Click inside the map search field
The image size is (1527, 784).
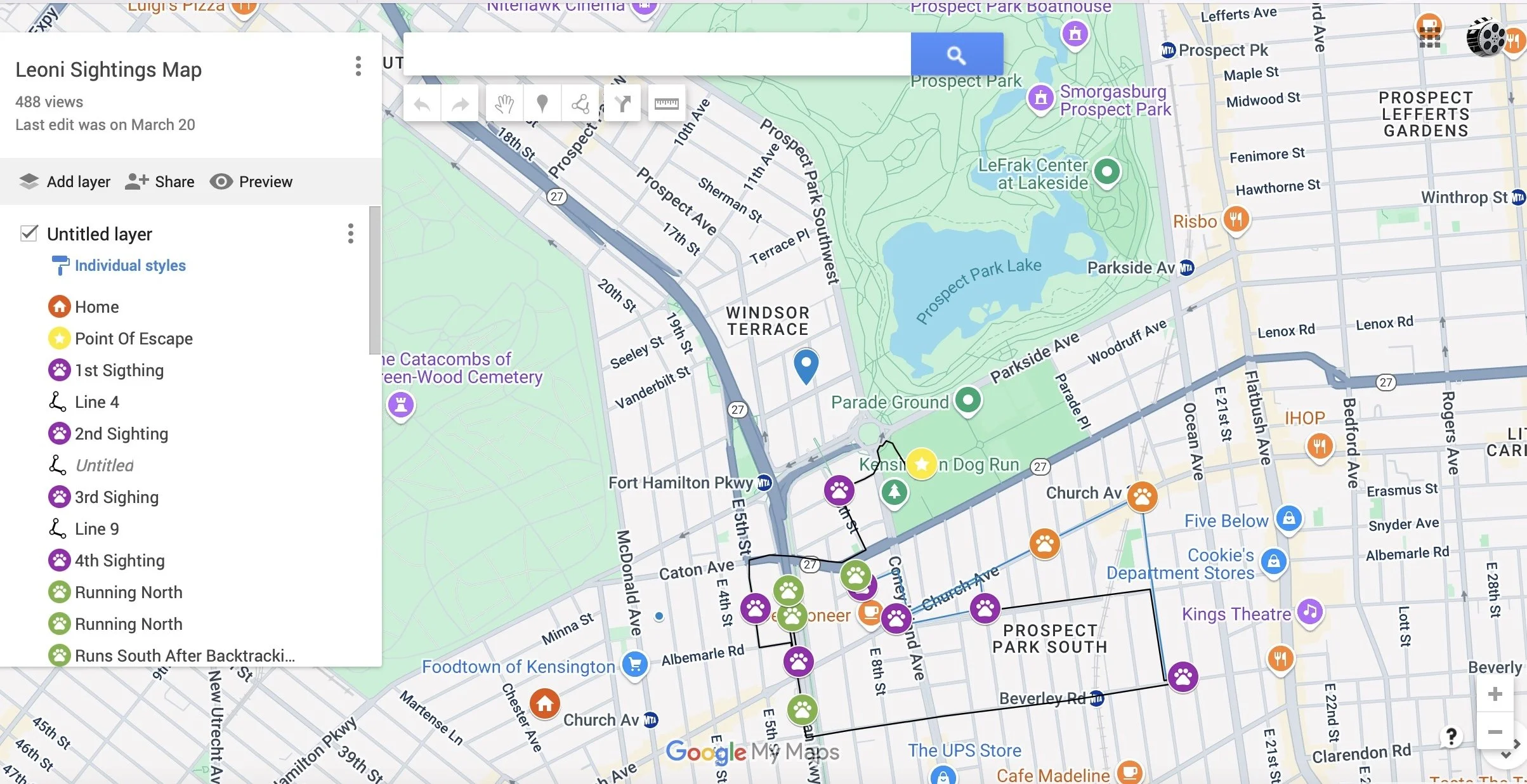[x=657, y=55]
